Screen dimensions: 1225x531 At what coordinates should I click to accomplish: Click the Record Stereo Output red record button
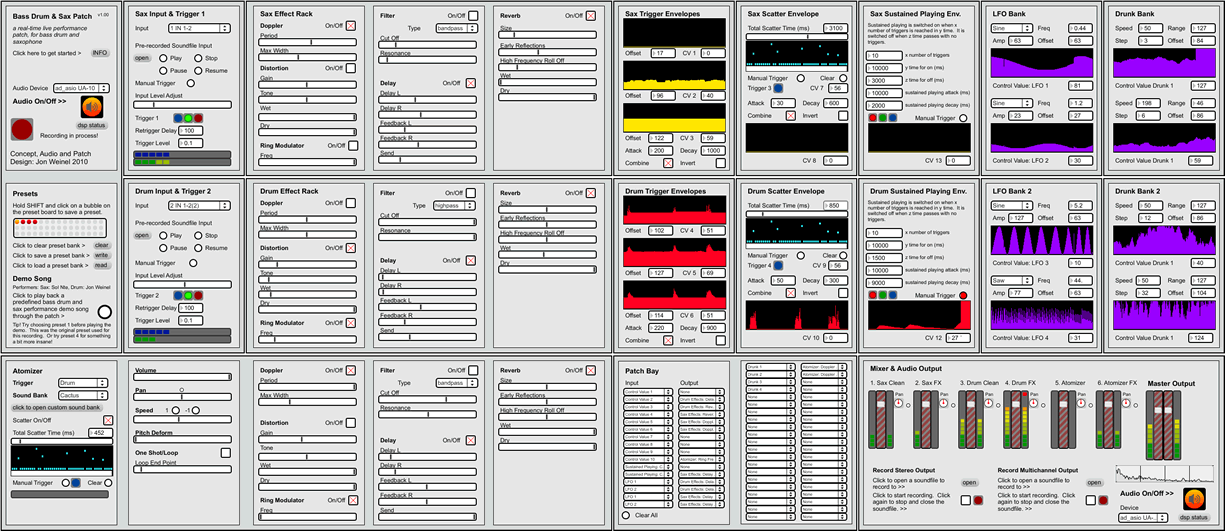tap(977, 499)
